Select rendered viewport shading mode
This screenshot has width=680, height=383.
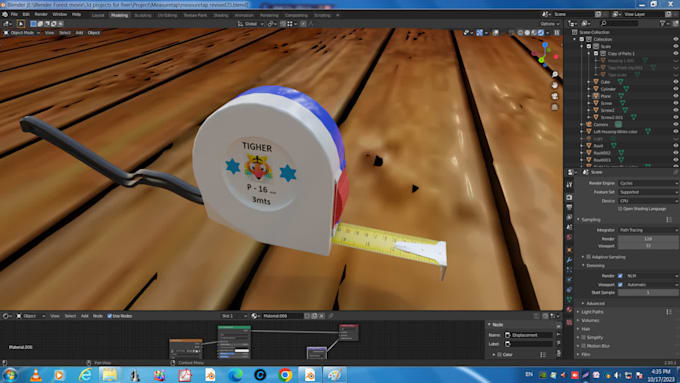coord(541,33)
